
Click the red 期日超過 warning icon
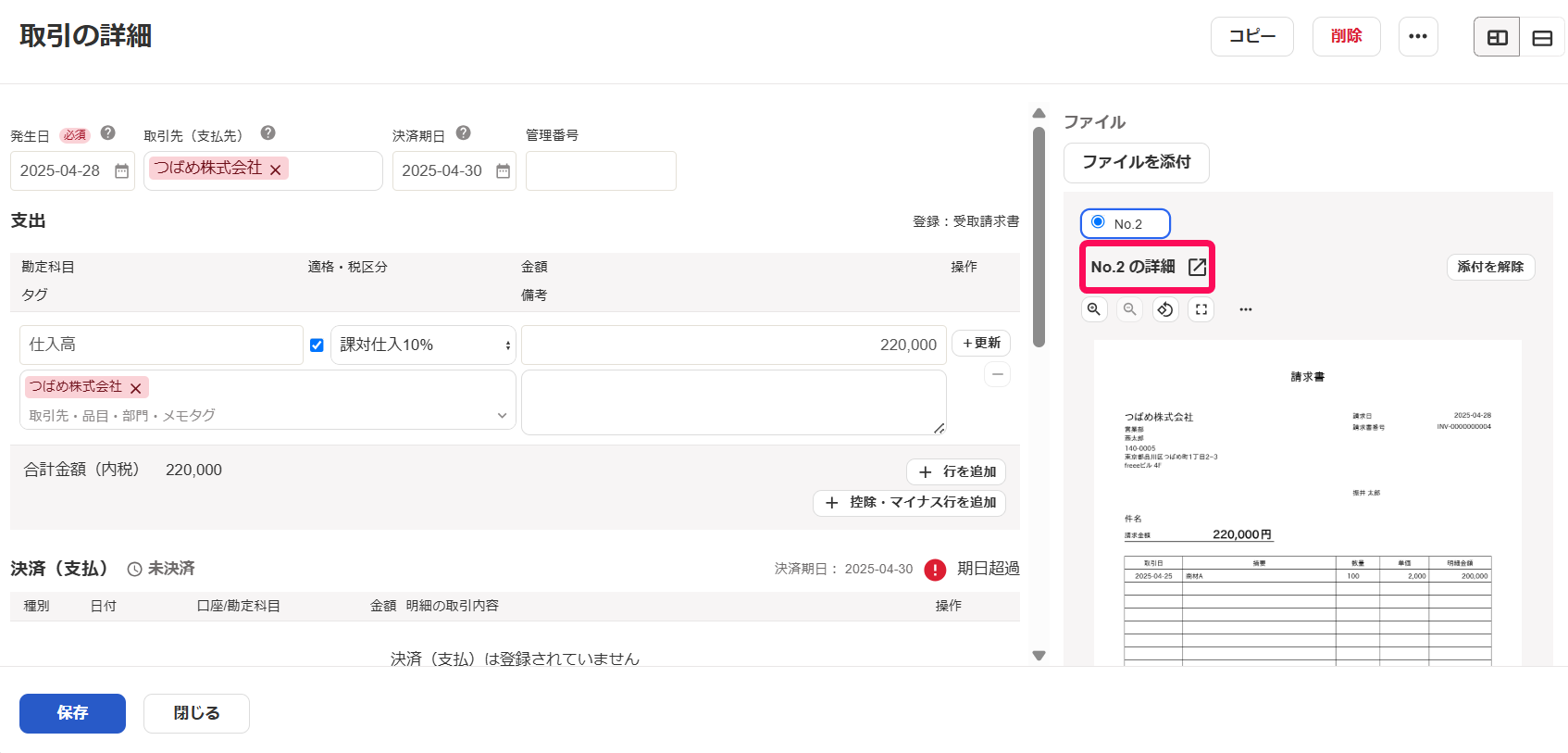(x=935, y=570)
